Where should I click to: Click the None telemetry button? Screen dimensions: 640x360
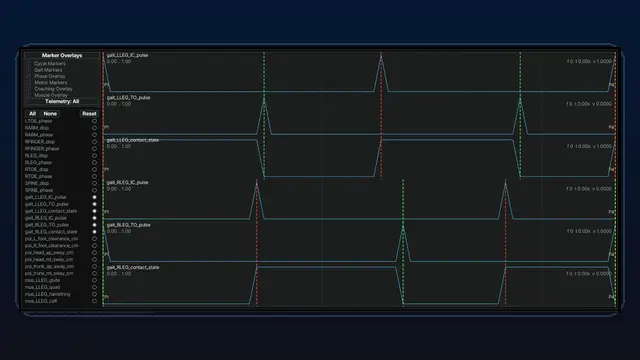click(x=50, y=113)
